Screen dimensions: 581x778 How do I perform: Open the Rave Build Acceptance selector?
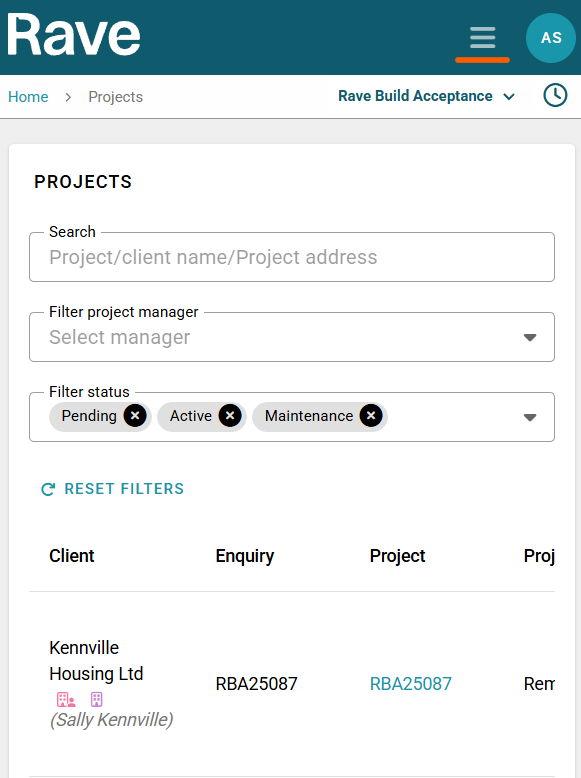[426, 96]
